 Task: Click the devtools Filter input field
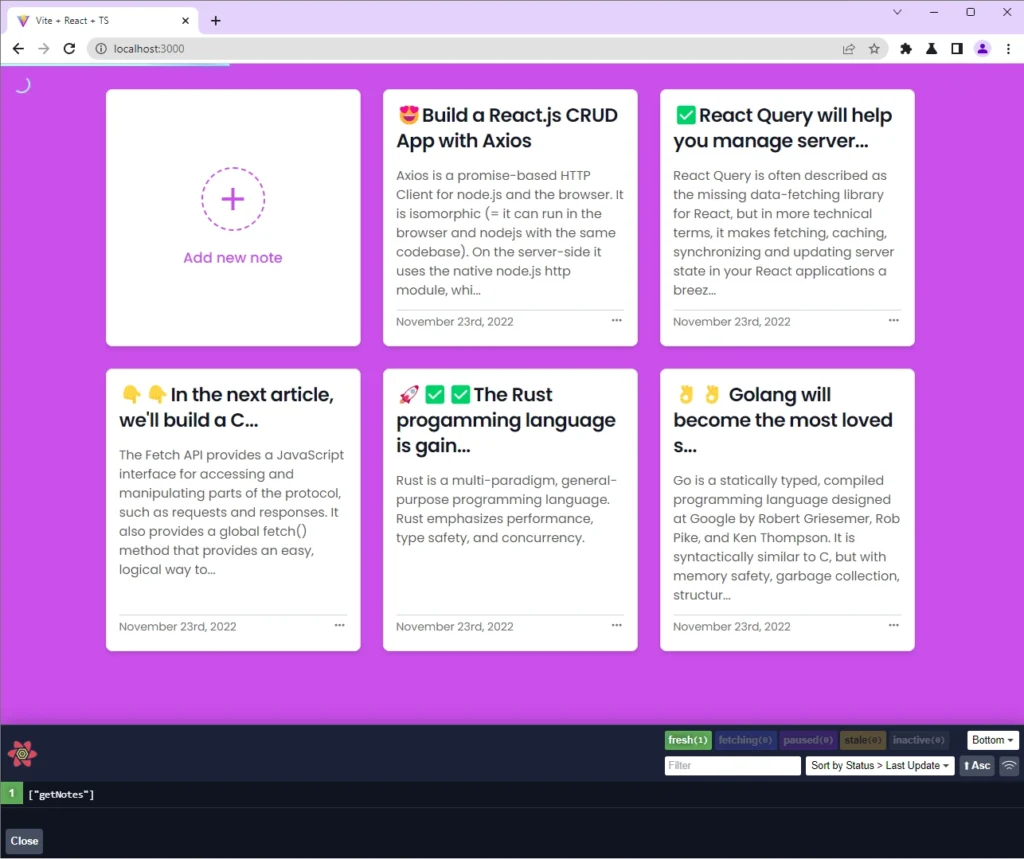732,766
